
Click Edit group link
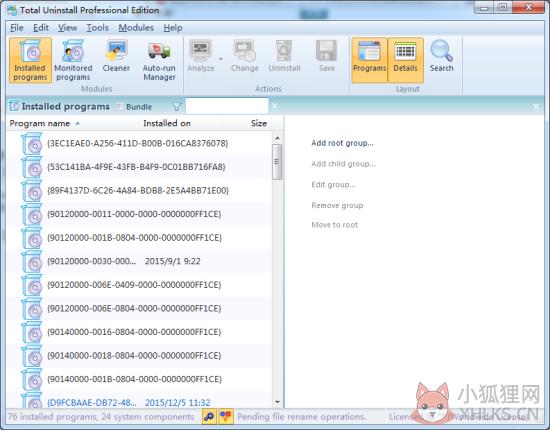coord(333,184)
